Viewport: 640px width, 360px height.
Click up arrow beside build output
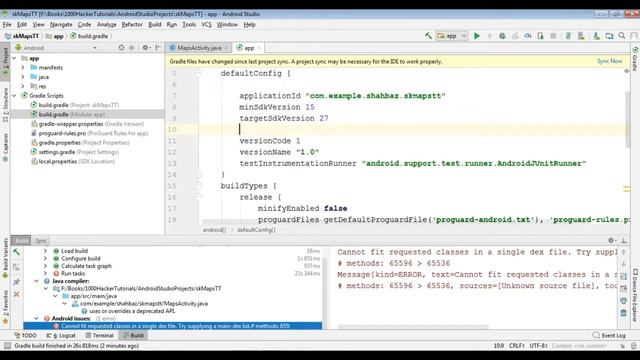tap(624, 252)
